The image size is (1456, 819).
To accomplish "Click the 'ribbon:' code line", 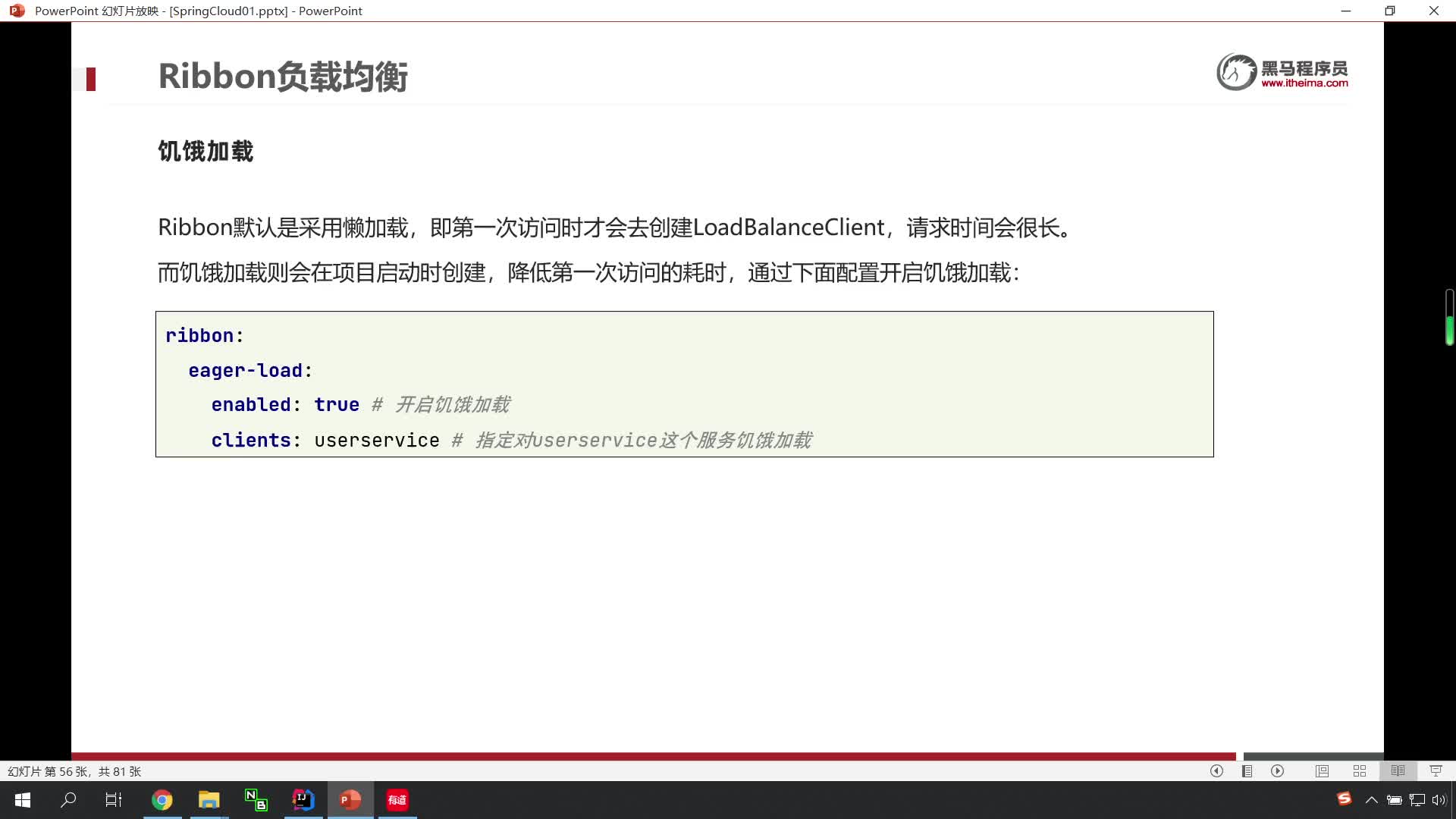I will coord(205,336).
